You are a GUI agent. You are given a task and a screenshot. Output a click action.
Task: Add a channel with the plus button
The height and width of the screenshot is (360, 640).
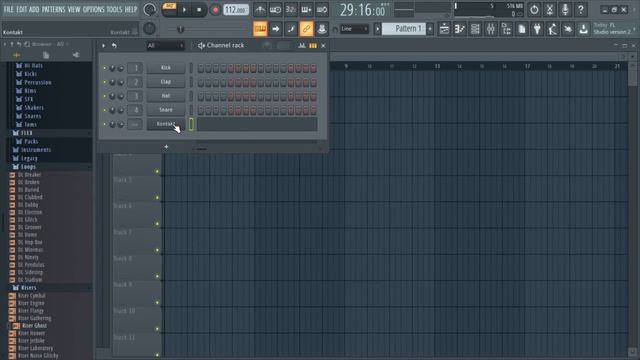pos(166,147)
